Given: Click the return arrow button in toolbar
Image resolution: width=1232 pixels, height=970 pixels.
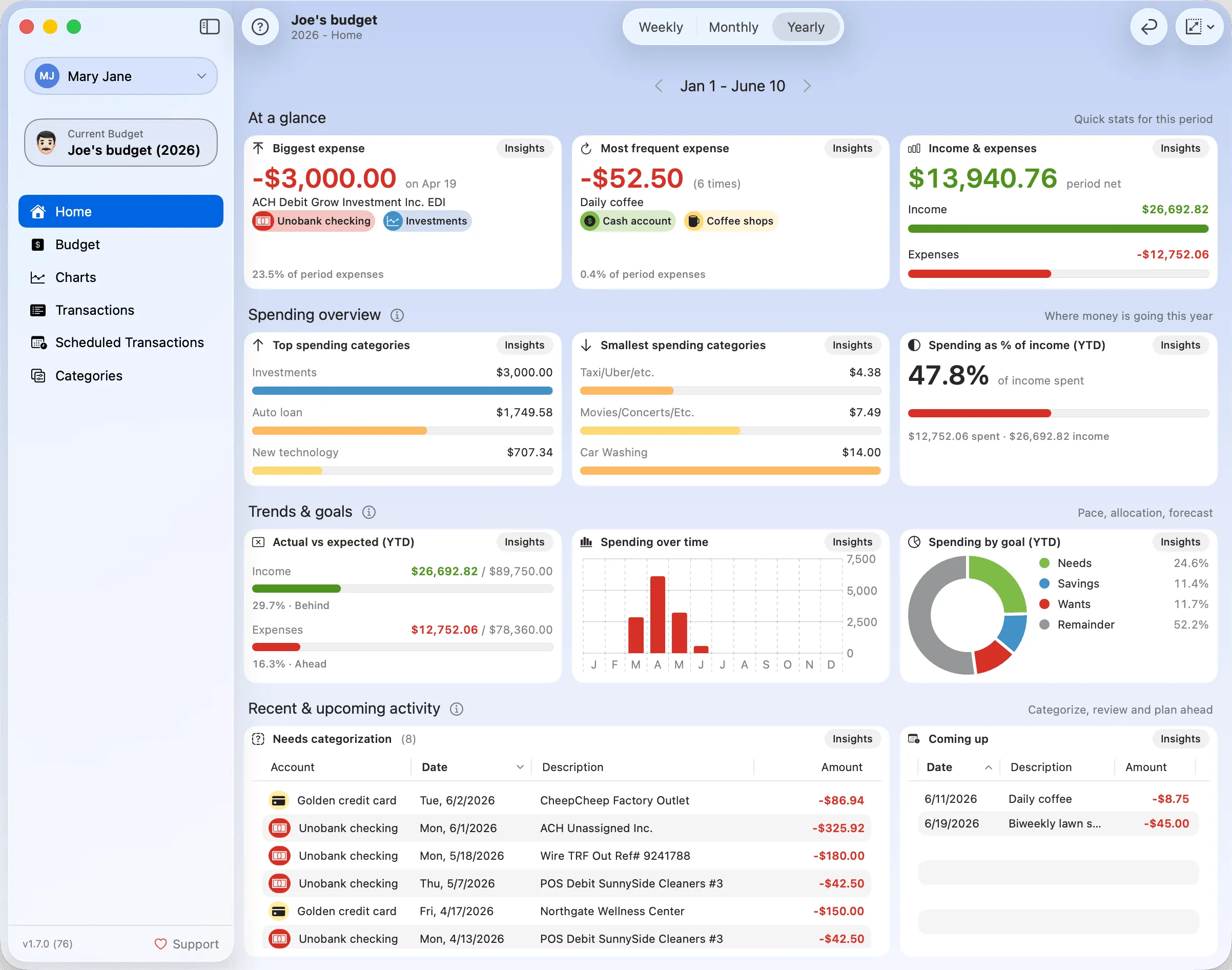Looking at the screenshot, I should [1148, 27].
